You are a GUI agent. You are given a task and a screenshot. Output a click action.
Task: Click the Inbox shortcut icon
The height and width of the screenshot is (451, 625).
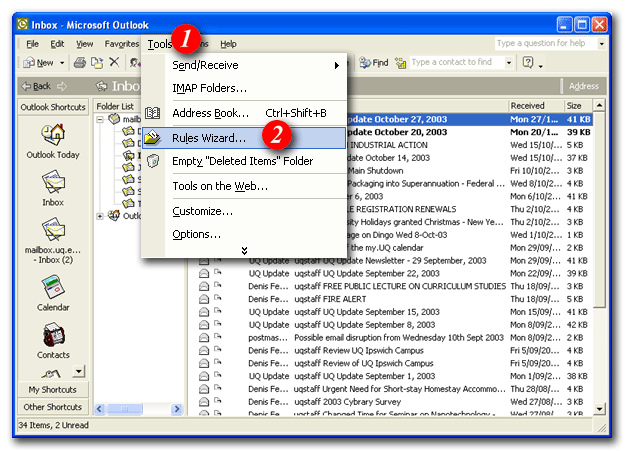53,184
